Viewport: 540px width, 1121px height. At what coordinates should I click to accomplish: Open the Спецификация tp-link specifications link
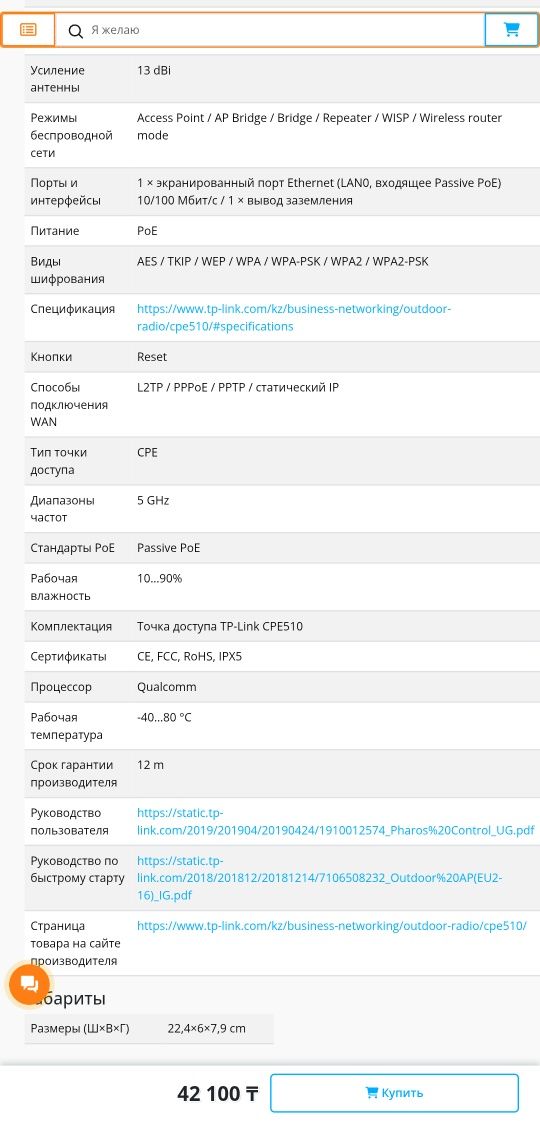(294, 317)
